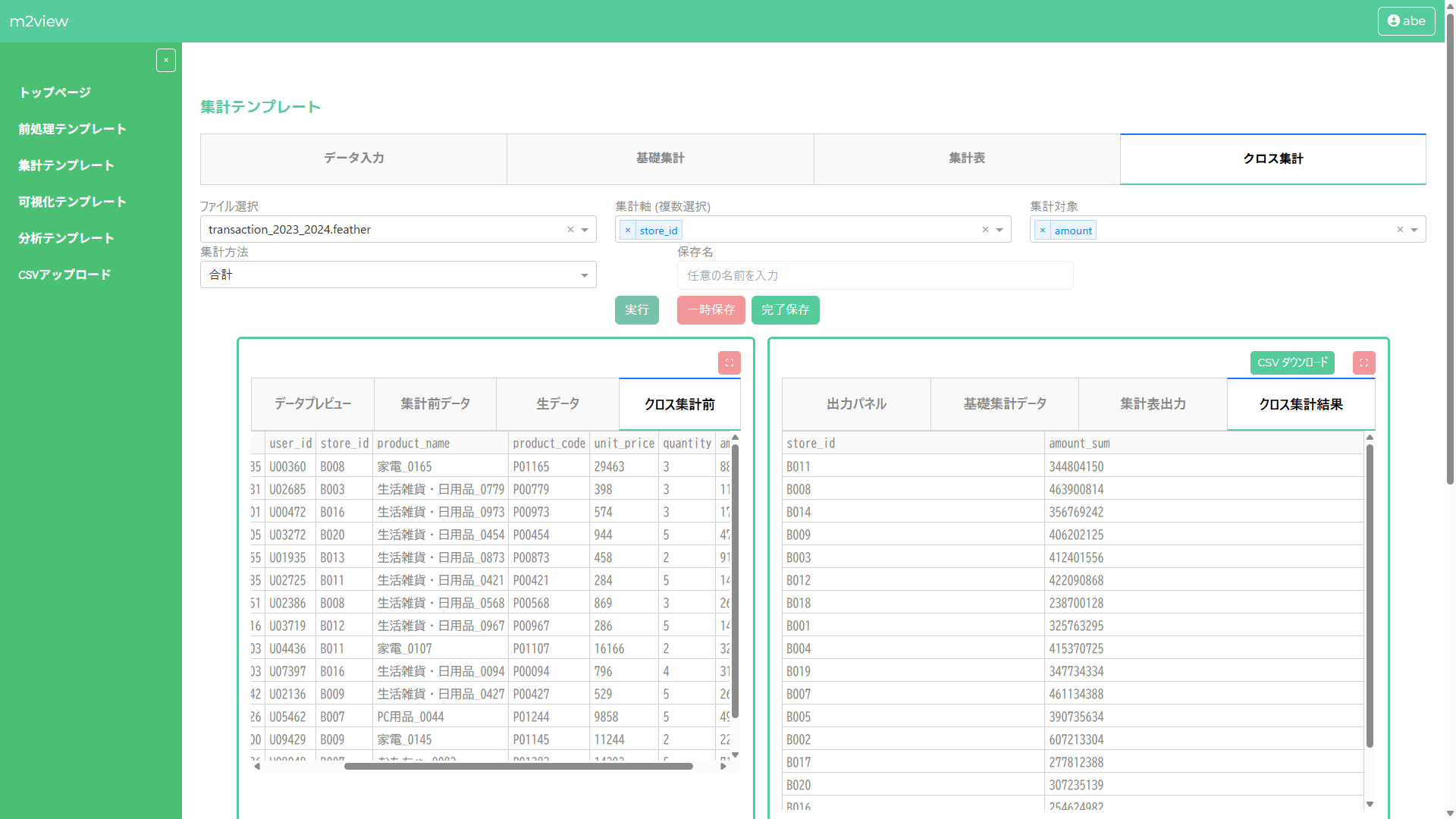Image resolution: width=1456 pixels, height=819 pixels.
Task: Click the CSV ダウンロード button
Action: point(1291,362)
